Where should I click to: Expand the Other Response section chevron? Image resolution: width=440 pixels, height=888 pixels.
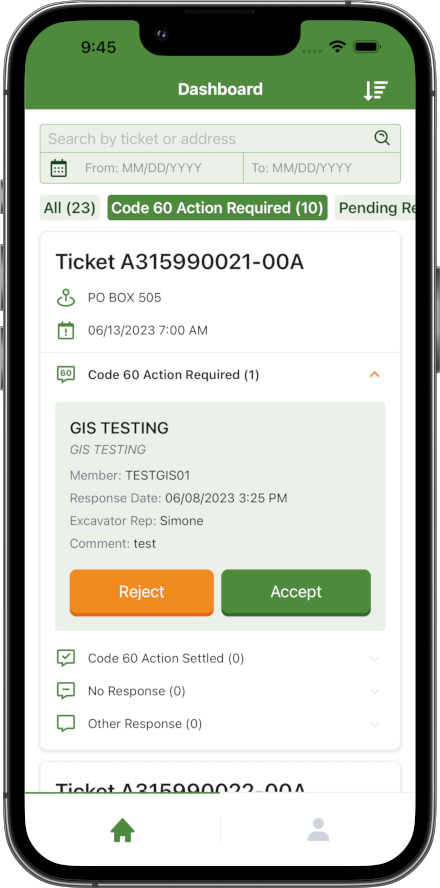(374, 724)
